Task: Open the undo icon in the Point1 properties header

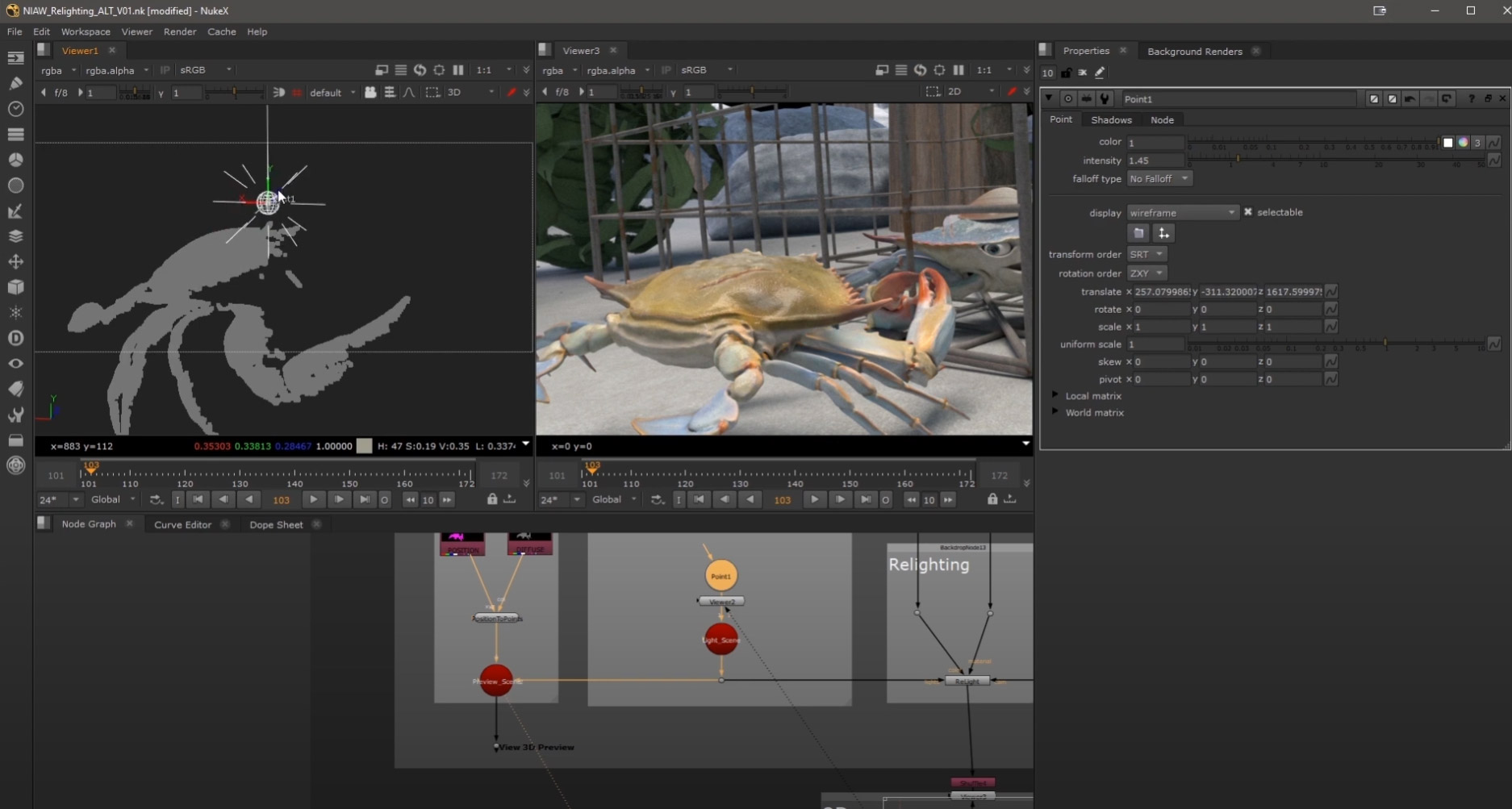Action: pyautogui.click(x=1410, y=98)
